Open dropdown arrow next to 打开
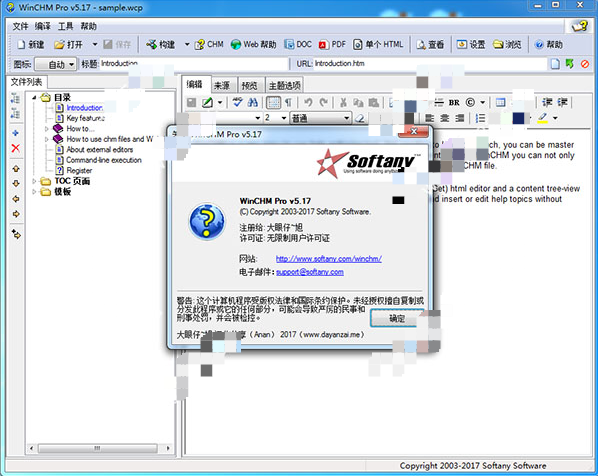The image size is (598, 476). [95, 45]
